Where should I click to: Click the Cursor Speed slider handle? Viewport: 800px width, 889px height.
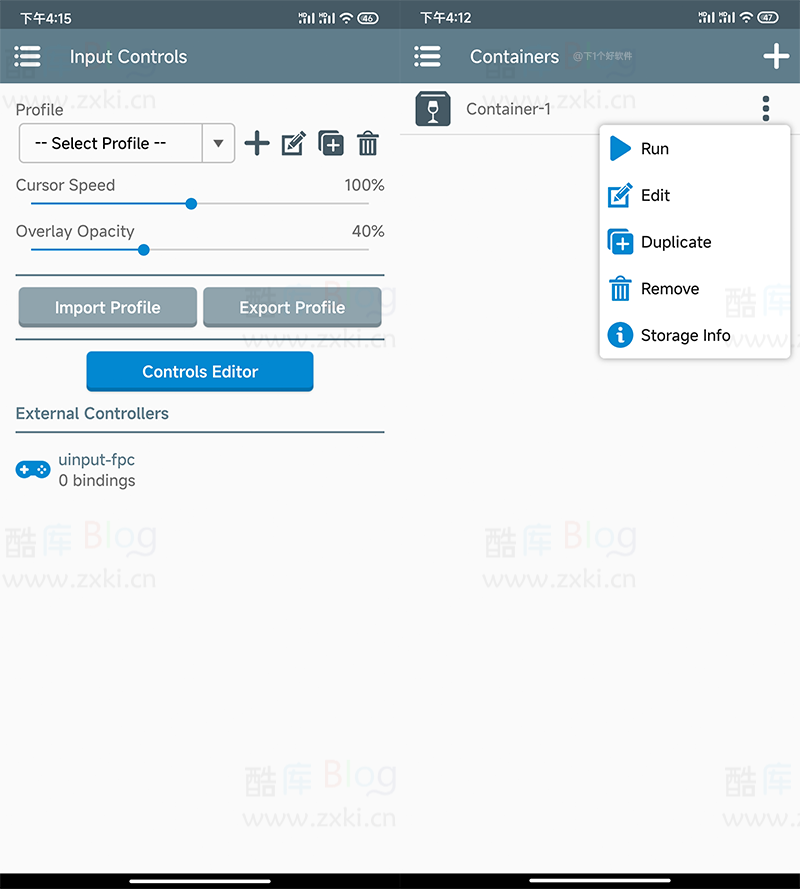[191, 204]
